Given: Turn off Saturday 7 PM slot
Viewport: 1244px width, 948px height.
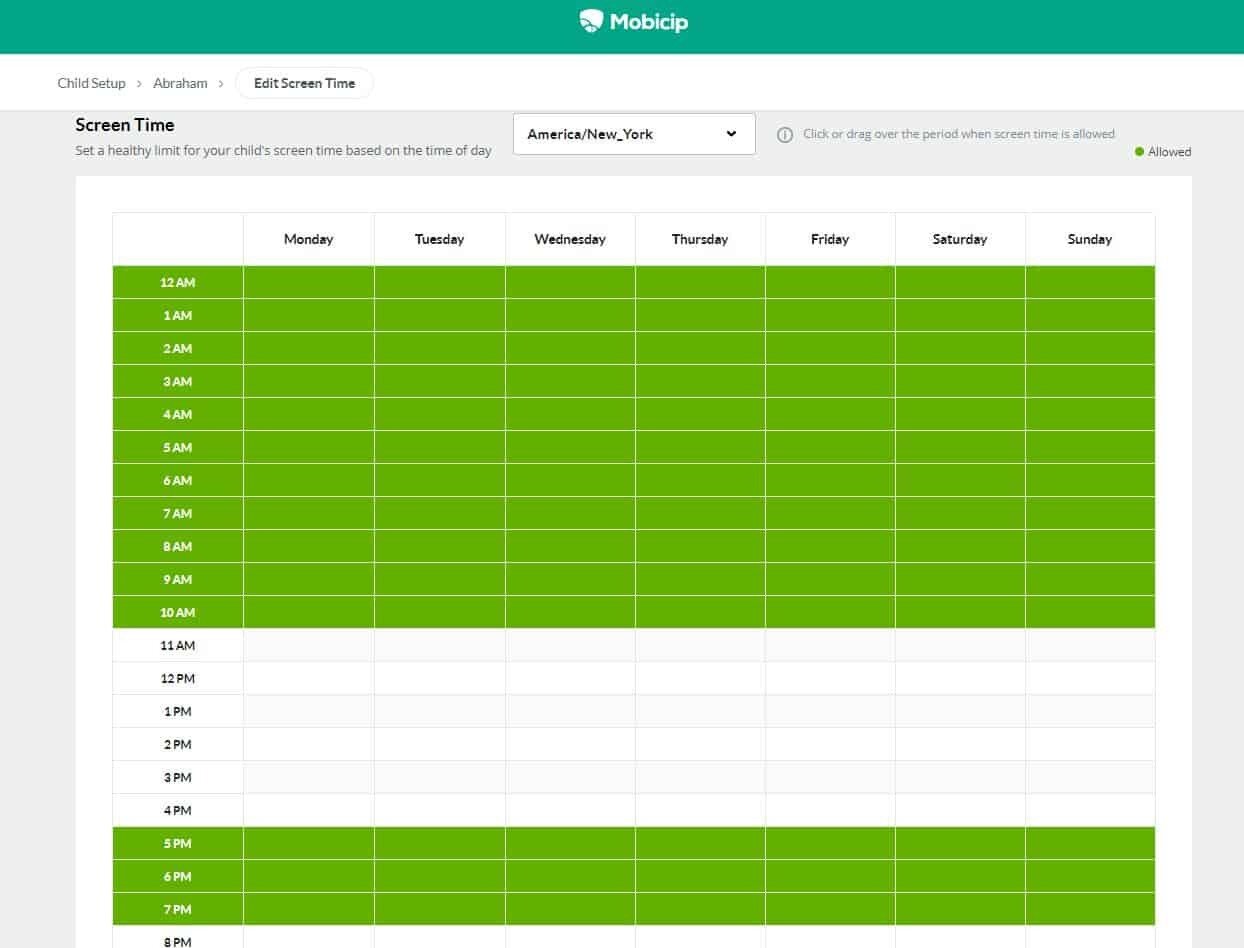Looking at the screenshot, I should tap(960, 909).
